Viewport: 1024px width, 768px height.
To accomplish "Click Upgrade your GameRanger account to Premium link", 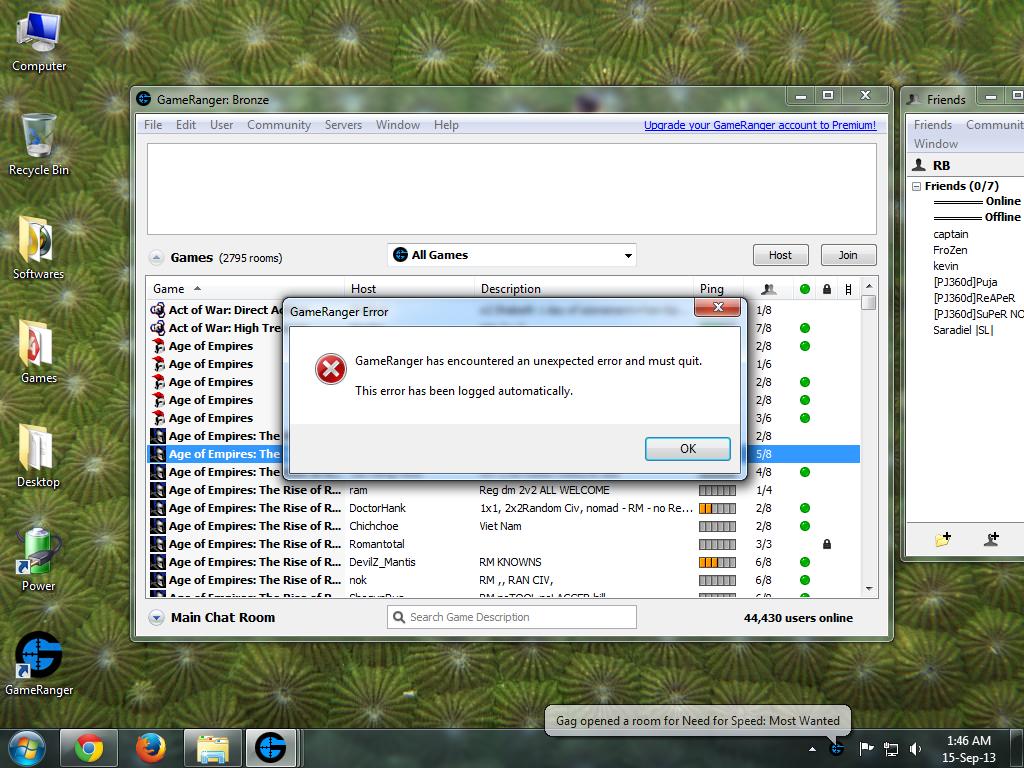I will coord(759,125).
